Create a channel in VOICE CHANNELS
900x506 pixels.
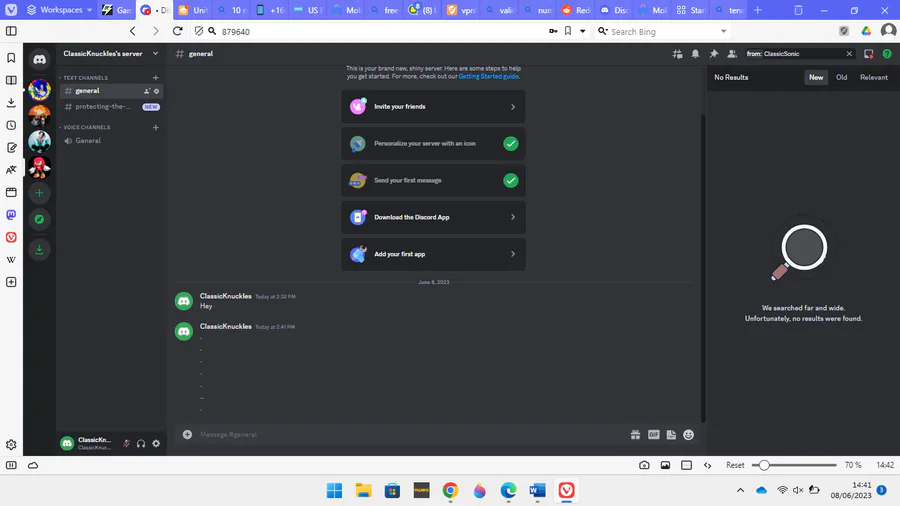point(156,127)
